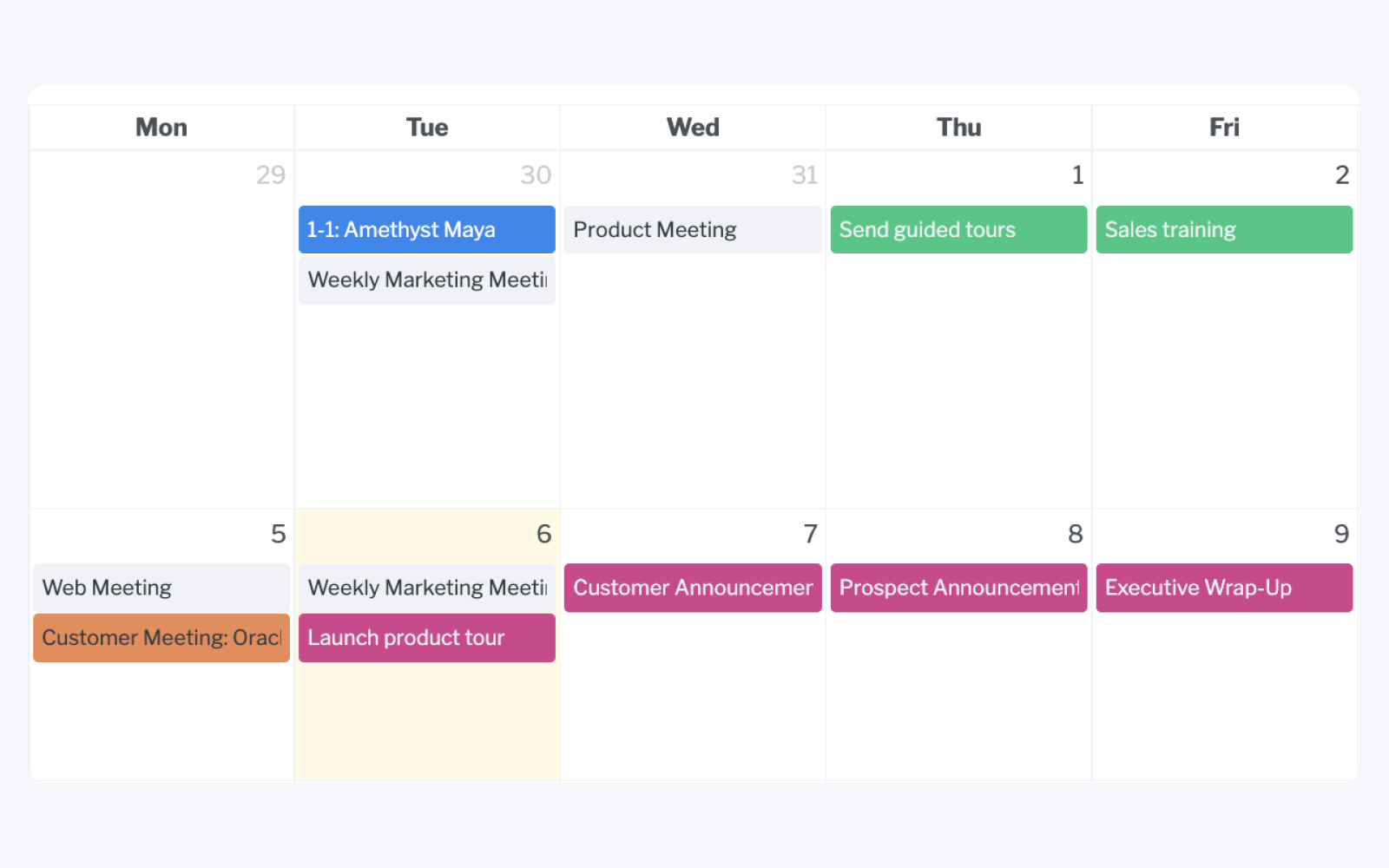Open the 1-1: Amethyst Maya event
The width and height of the screenshot is (1389, 868).
[x=426, y=229]
